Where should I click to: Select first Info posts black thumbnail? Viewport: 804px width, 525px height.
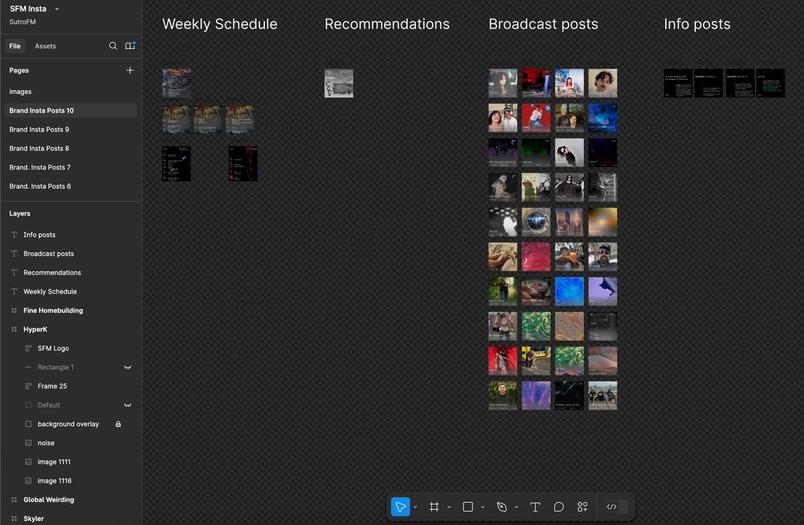pyautogui.click(x=678, y=83)
